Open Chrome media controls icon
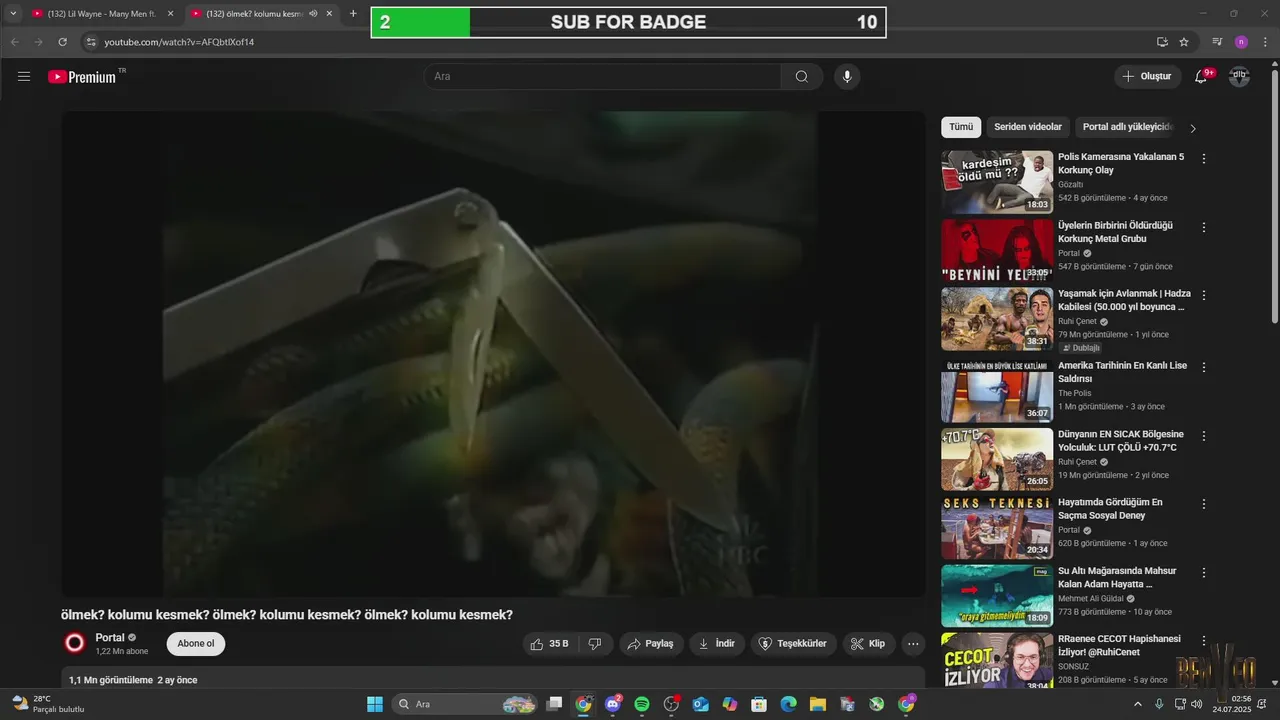This screenshot has height=720, width=1280. pos(1217,42)
